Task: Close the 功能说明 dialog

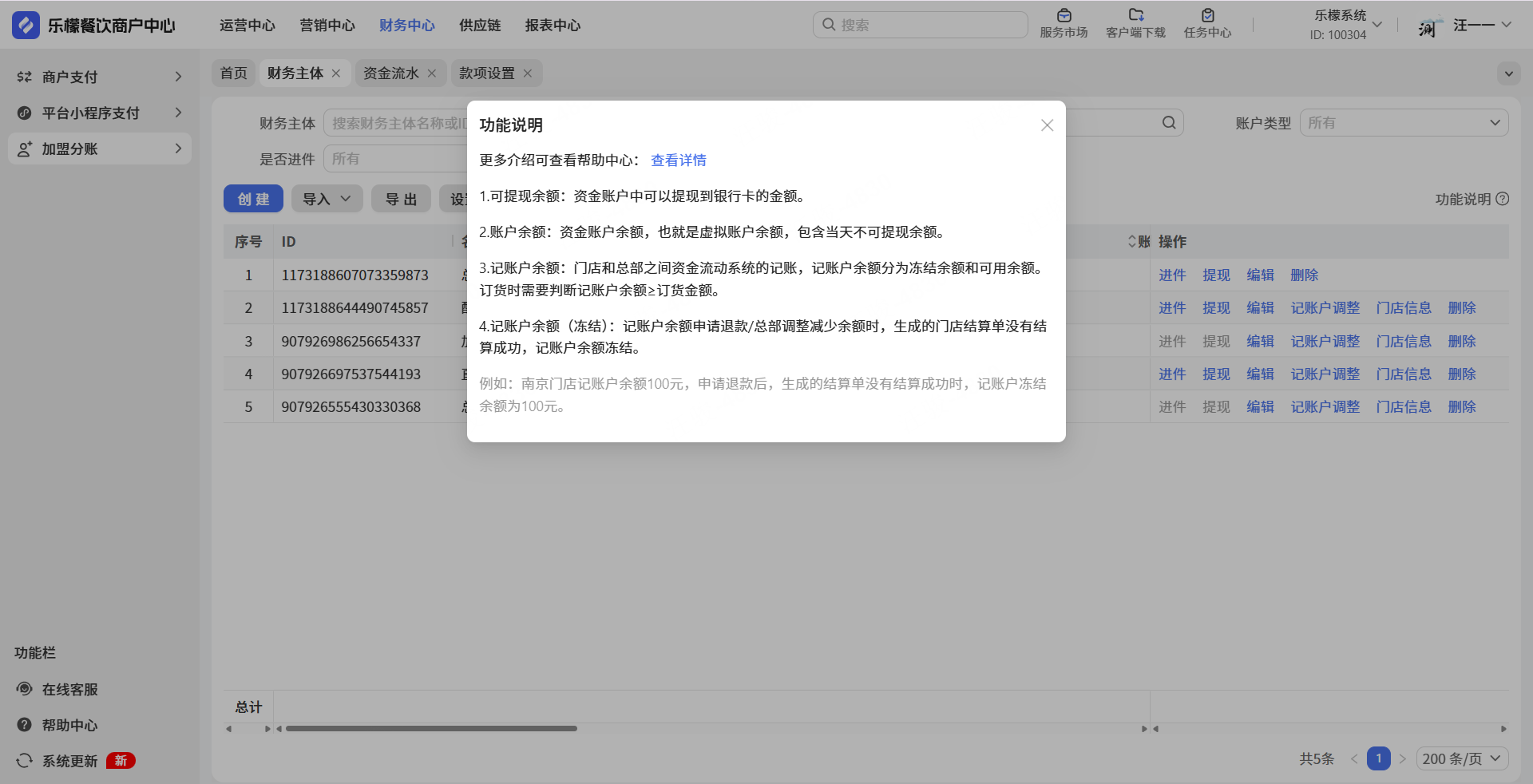Action: [1048, 125]
